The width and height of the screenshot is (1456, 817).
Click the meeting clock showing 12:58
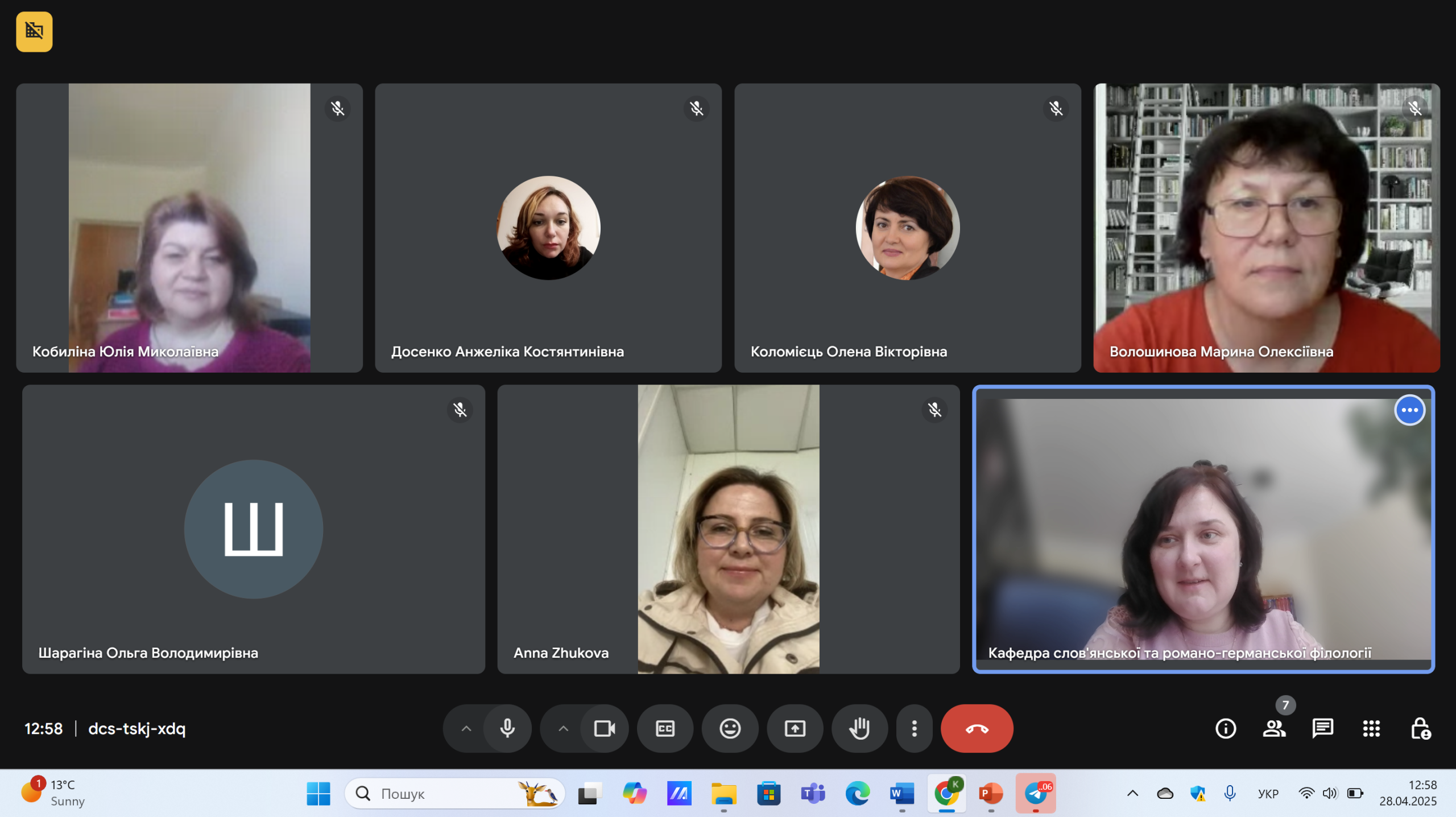tap(43, 729)
